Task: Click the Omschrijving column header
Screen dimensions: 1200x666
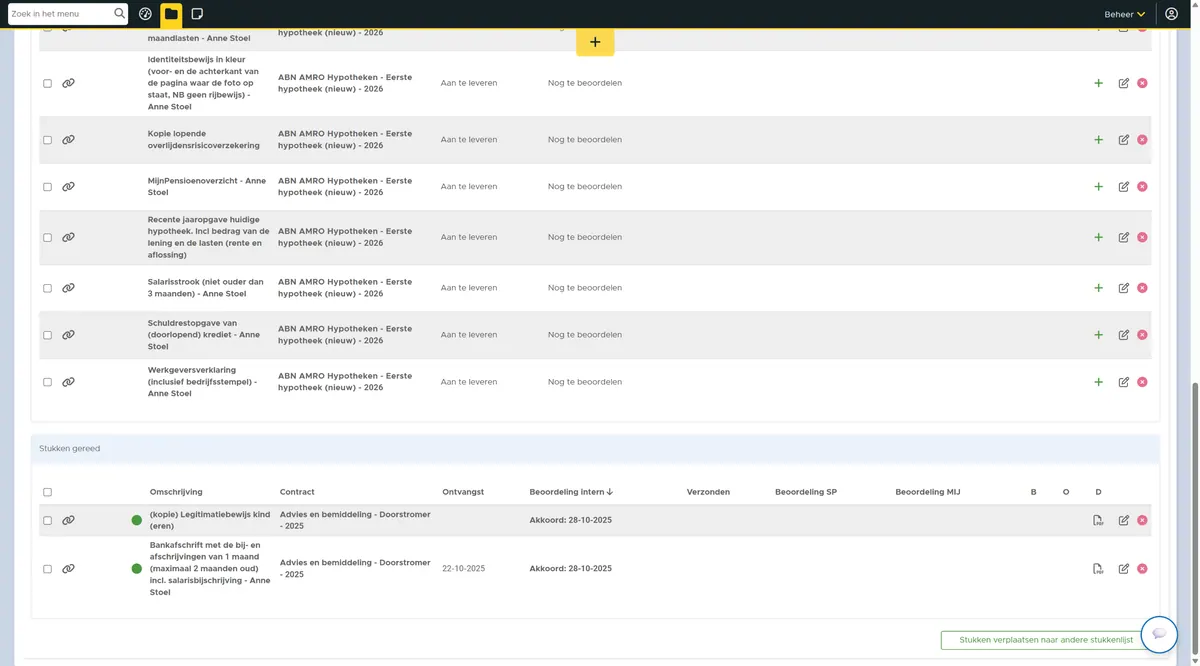Action: pyautogui.click(x=176, y=492)
